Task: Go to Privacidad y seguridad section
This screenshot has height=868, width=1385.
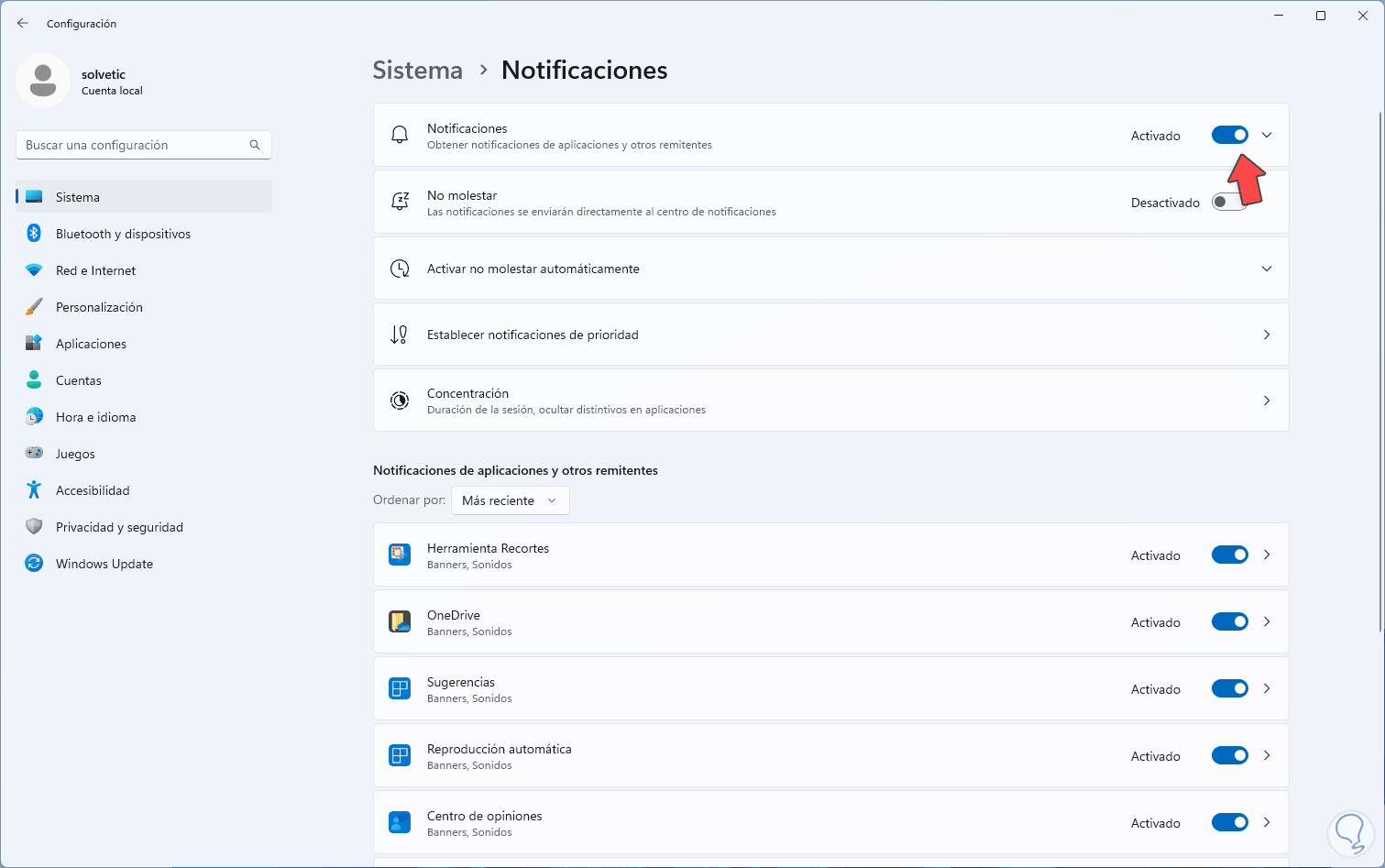Action: pyautogui.click(x=119, y=527)
